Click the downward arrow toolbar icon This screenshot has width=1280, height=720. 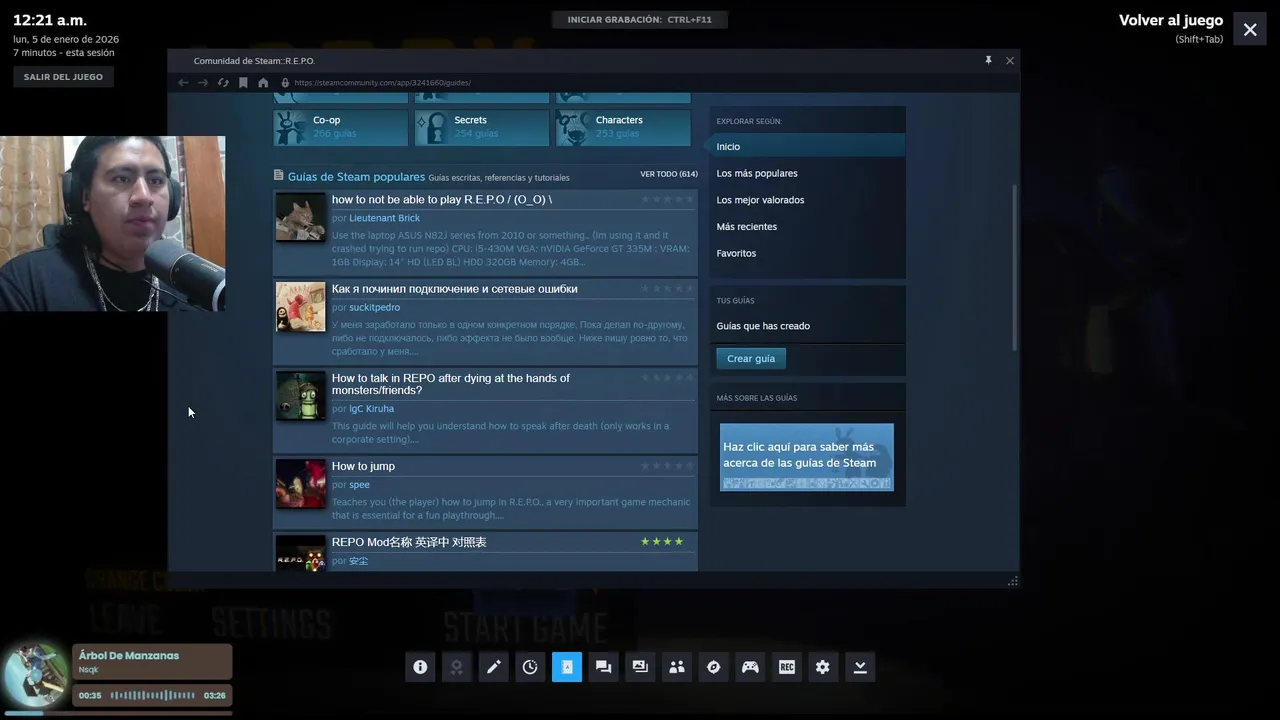(x=860, y=667)
